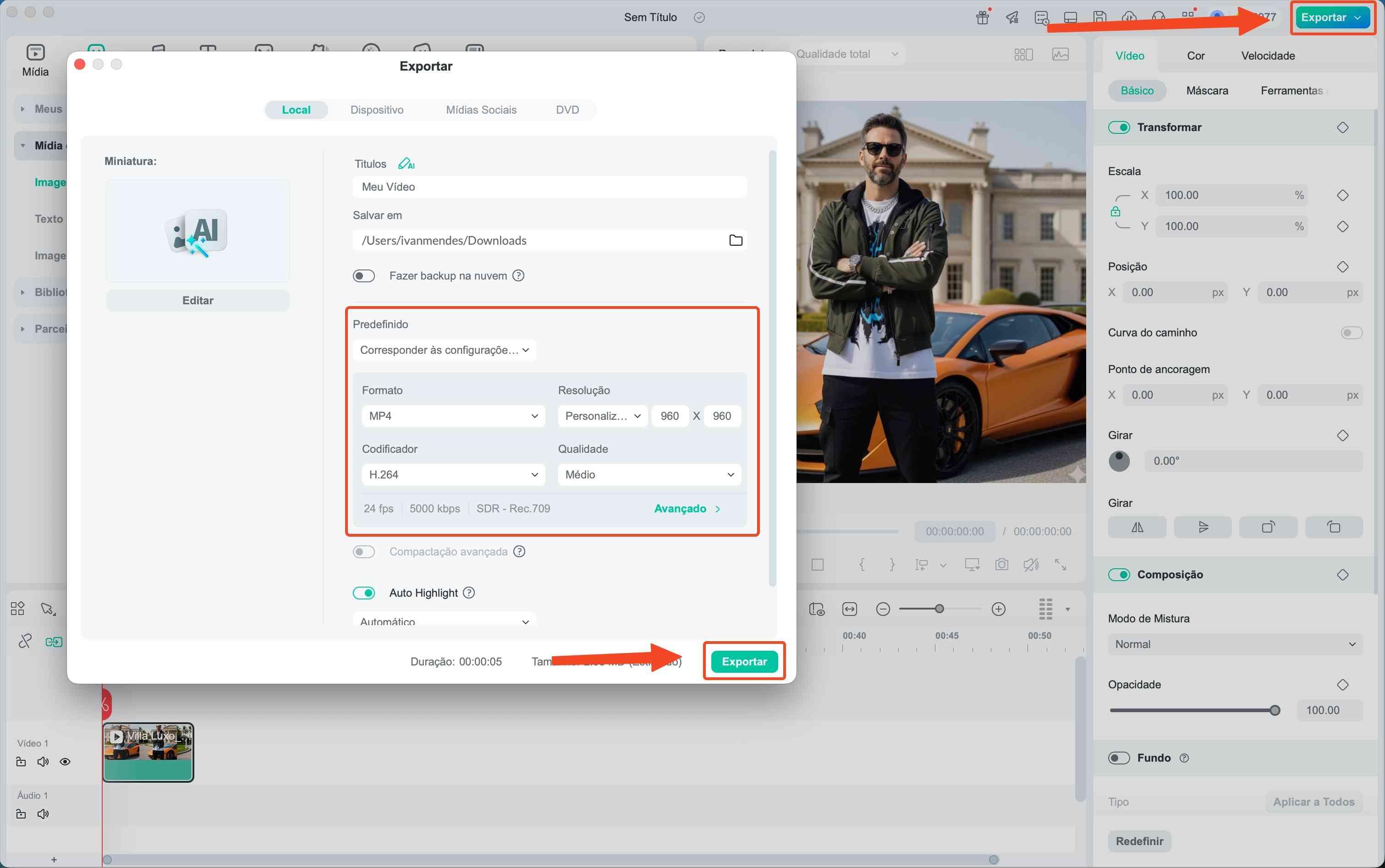Flip the clip horizontally in Girar section
Viewport: 1385px width, 868px height.
[x=1137, y=527]
